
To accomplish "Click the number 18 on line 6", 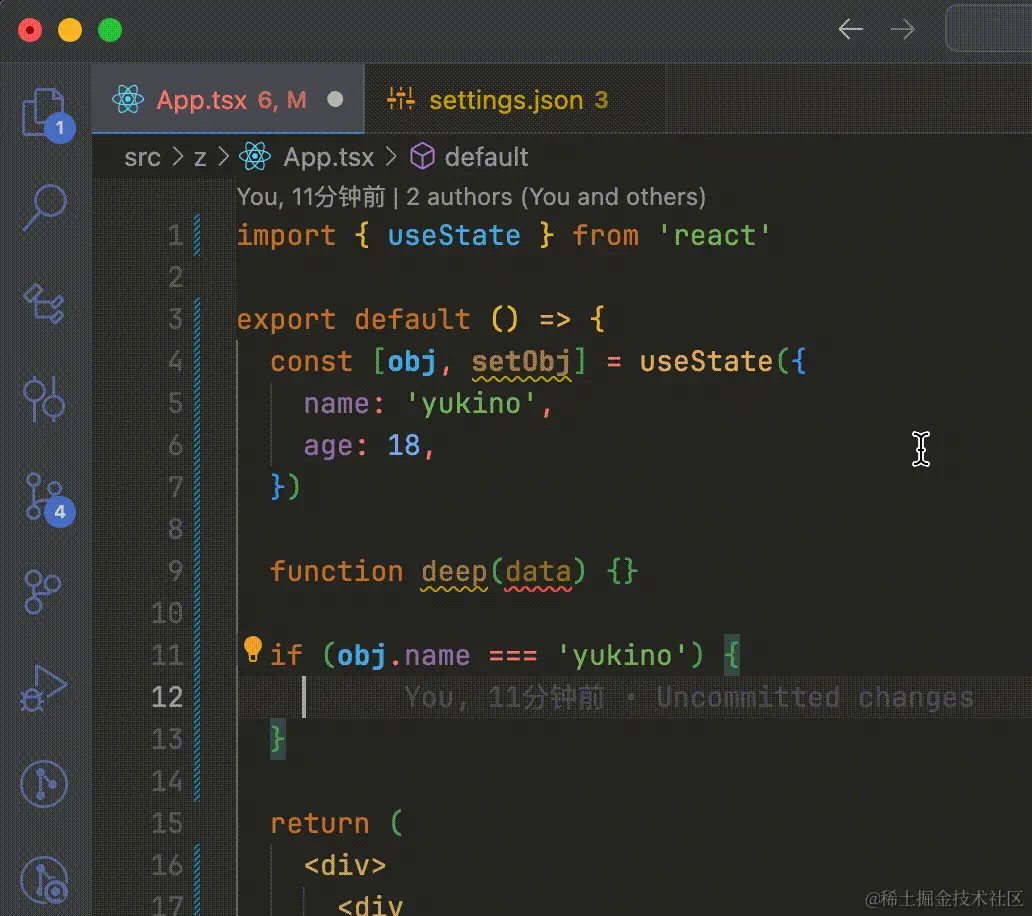I will 403,445.
